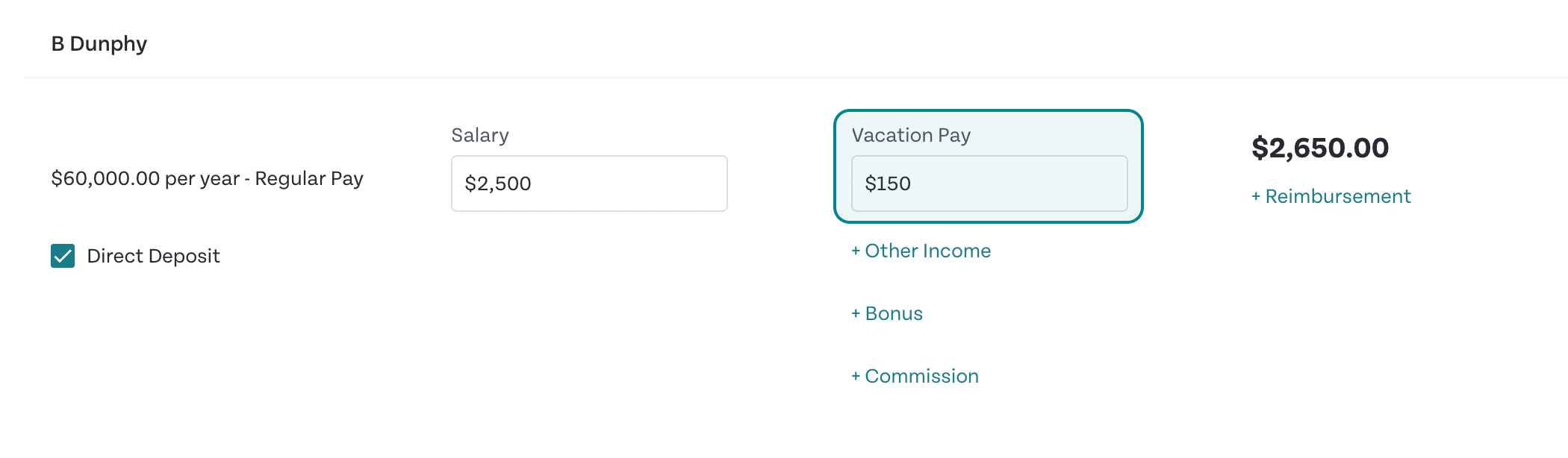1568x458 pixels.
Task: Click the $60,000.00 per year Regular Pay text
Action: tap(207, 178)
